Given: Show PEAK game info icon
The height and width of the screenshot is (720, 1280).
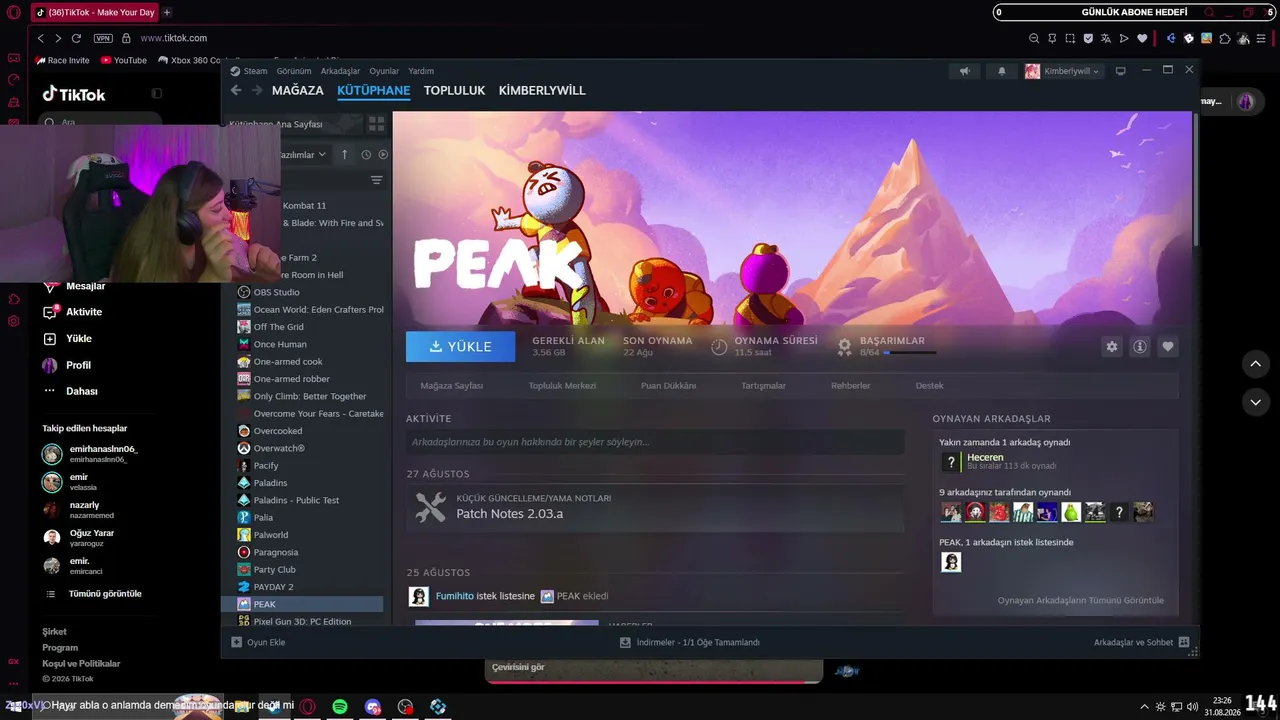Looking at the screenshot, I should [x=1139, y=346].
